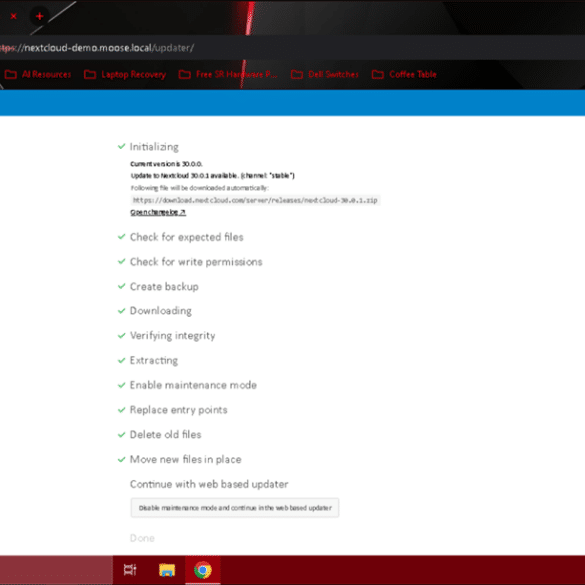585x585 pixels.
Task: Click the Move new files in place checkmark
Action: tap(121, 459)
